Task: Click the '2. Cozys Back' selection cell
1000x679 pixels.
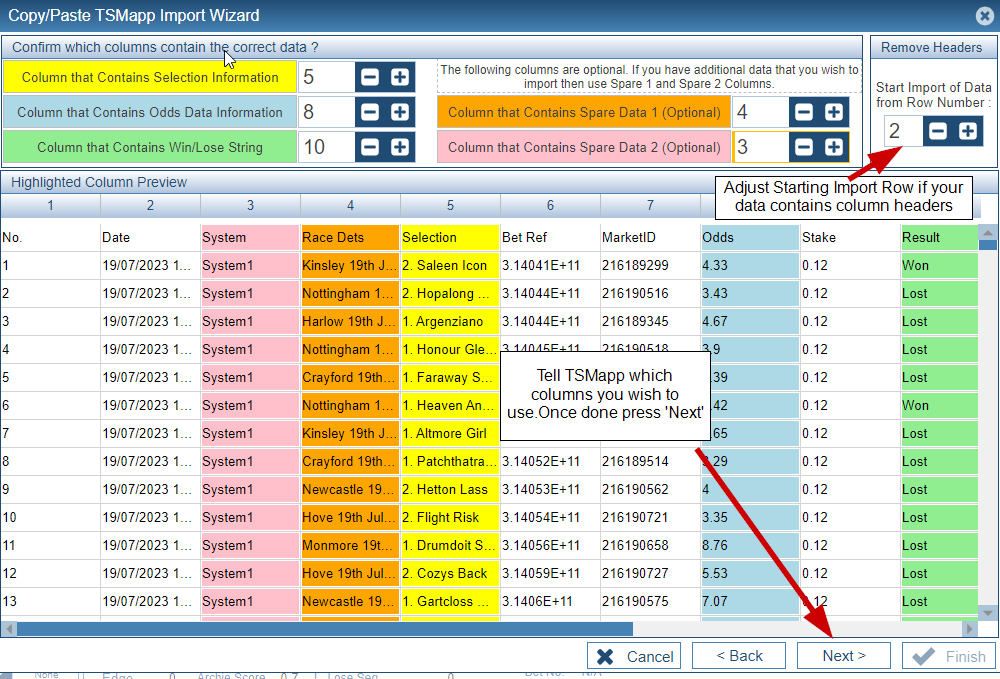Action: point(450,573)
